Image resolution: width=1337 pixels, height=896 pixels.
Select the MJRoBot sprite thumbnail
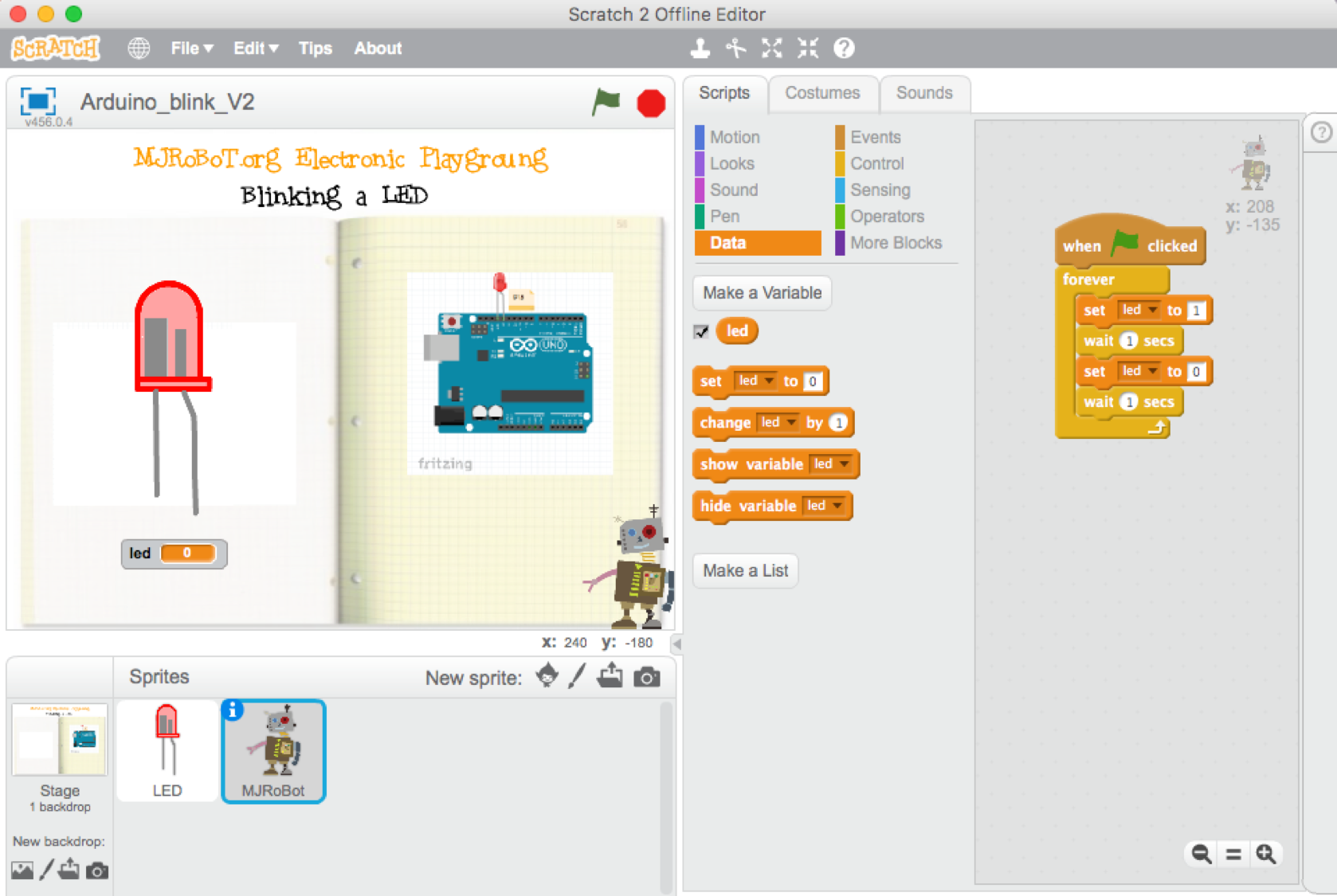coord(273,751)
